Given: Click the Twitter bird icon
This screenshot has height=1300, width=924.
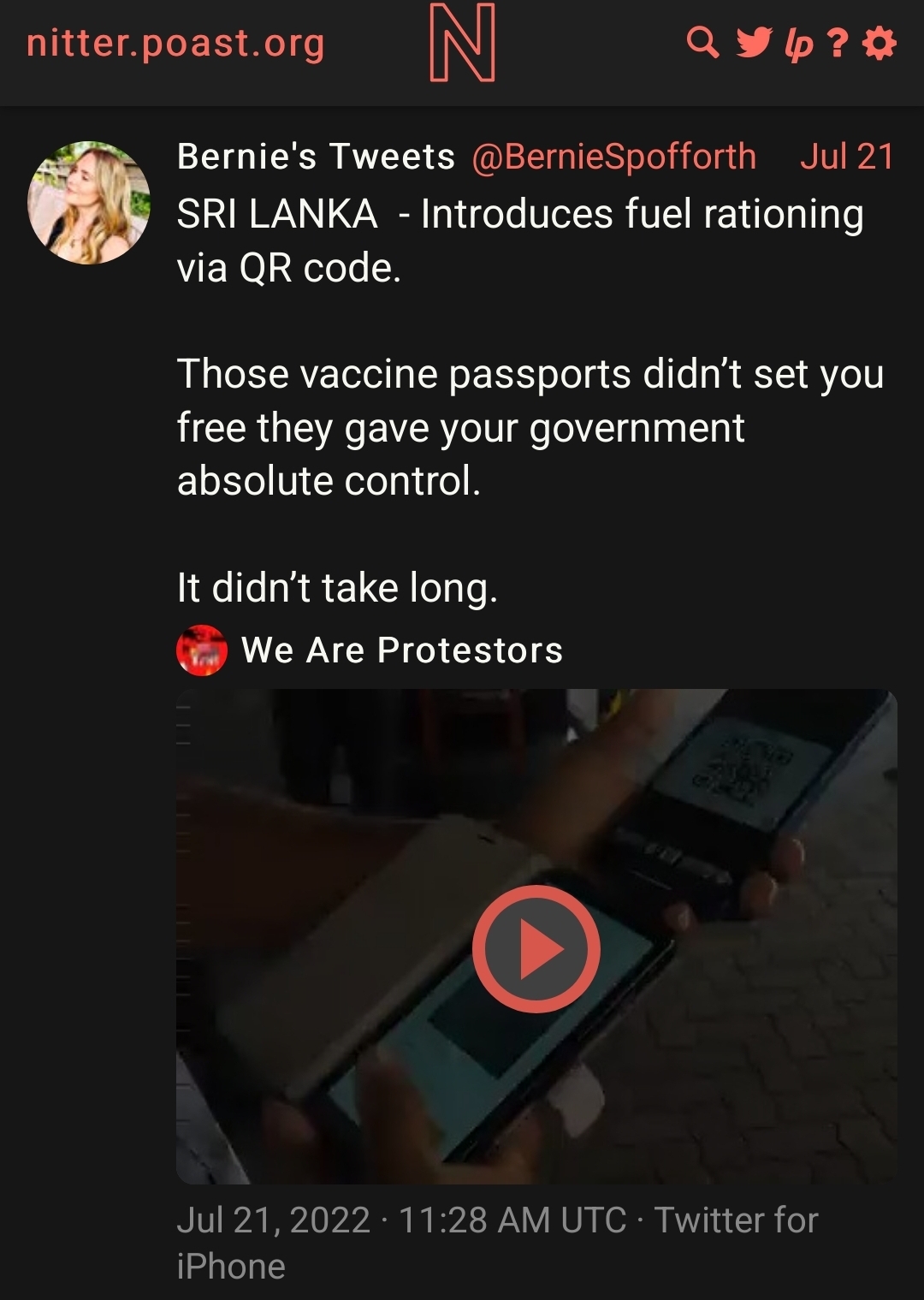Looking at the screenshot, I should (753, 42).
